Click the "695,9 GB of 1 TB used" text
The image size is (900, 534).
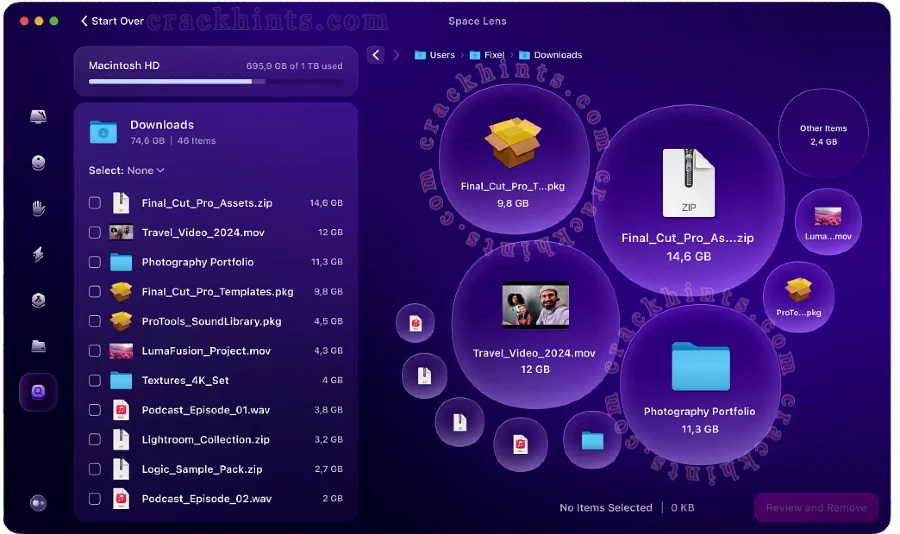coord(294,66)
